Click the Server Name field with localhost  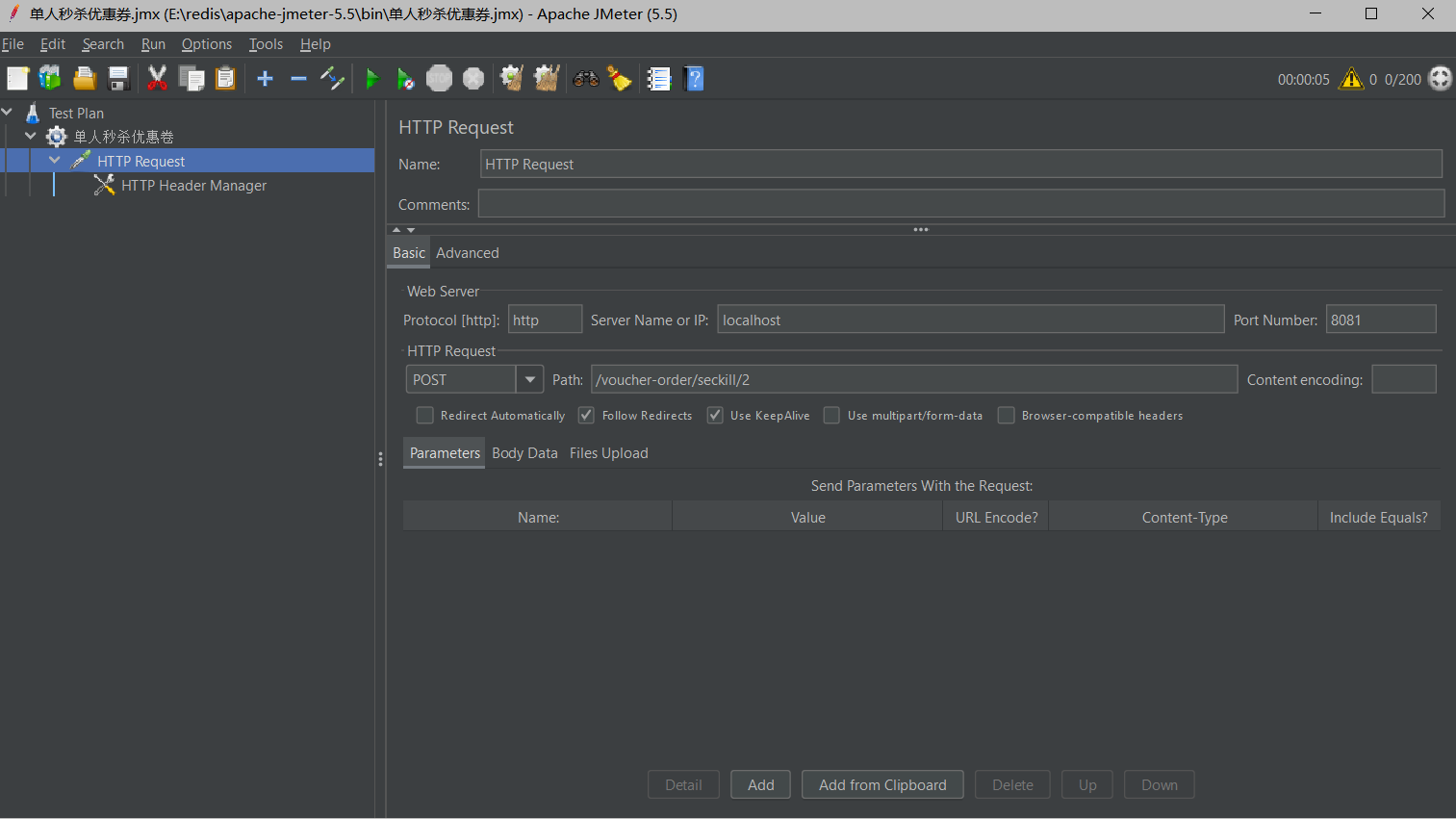970,319
